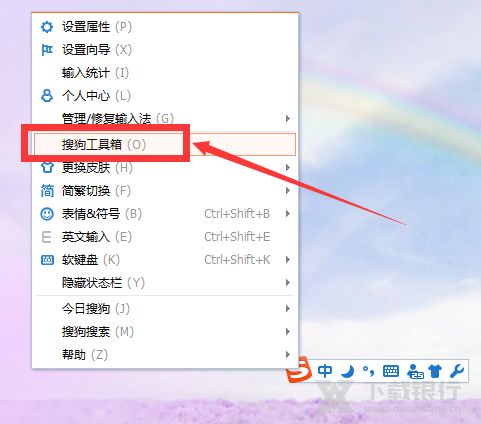Open the 今日搜狗 menu item
The image size is (481, 424).
click(165, 309)
